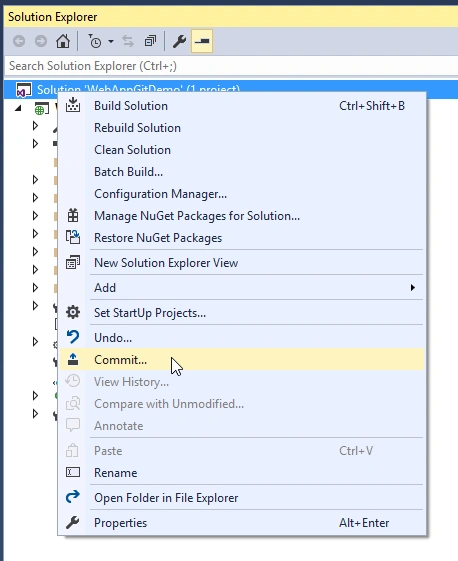Open the Pending Changes Filter dropdown arrow
Viewport: 458px width, 561px height.
click(x=111, y=42)
